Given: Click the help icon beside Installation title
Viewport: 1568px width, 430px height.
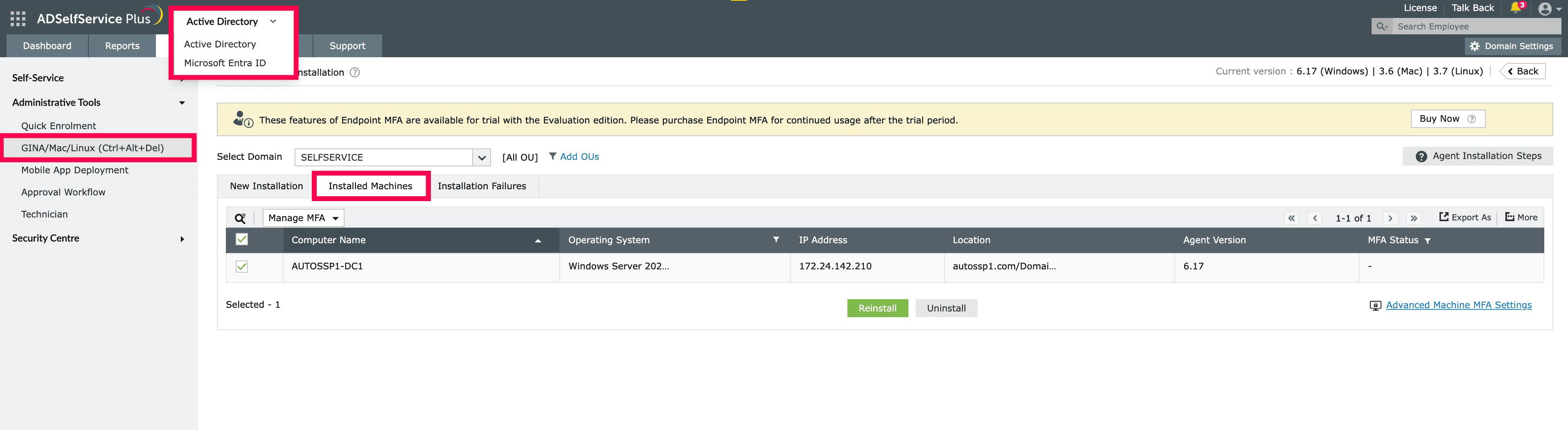Looking at the screenshot, I should coord(355,72).
